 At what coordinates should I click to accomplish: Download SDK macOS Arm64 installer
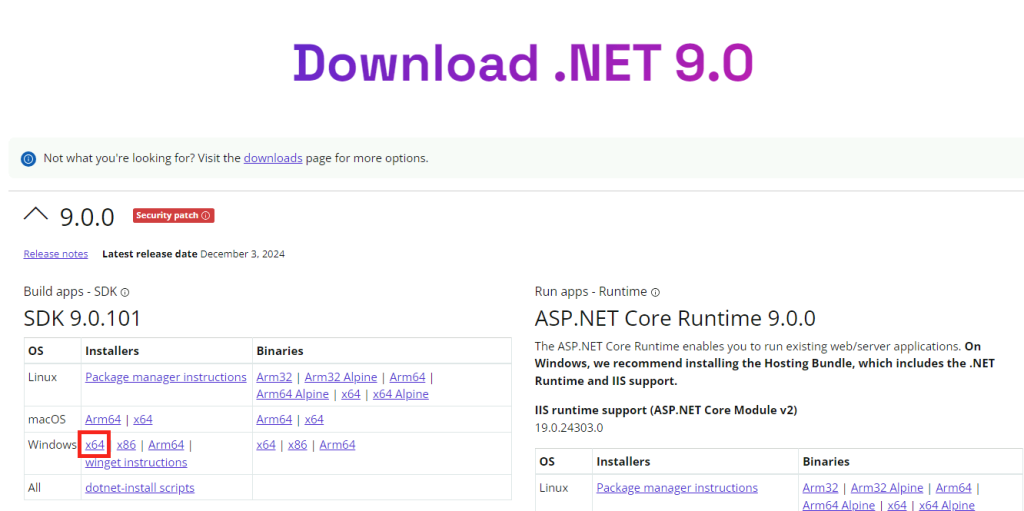point(103,420)
